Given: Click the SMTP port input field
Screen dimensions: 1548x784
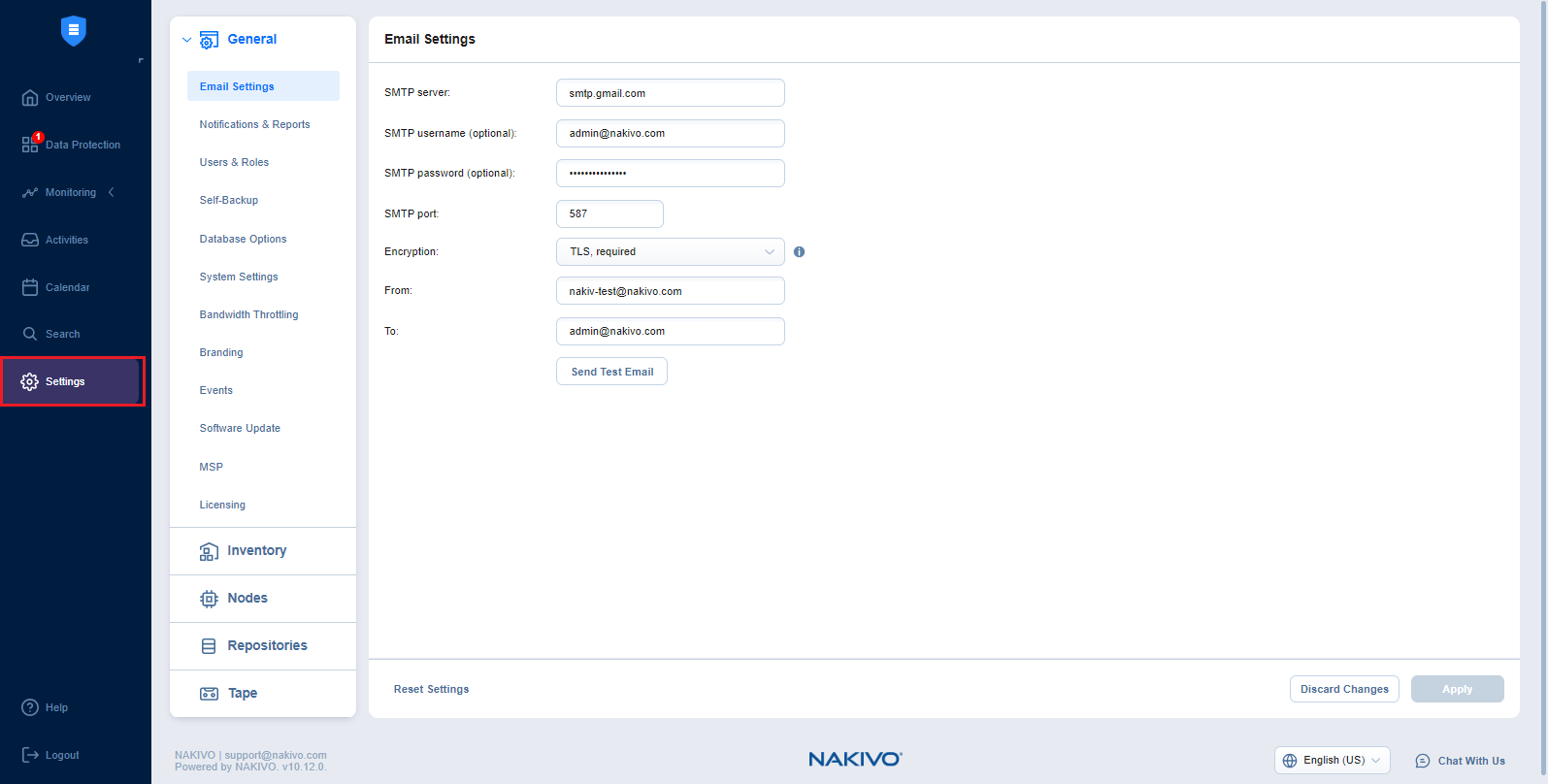Looking at the screenshot, I should [609, 213].
